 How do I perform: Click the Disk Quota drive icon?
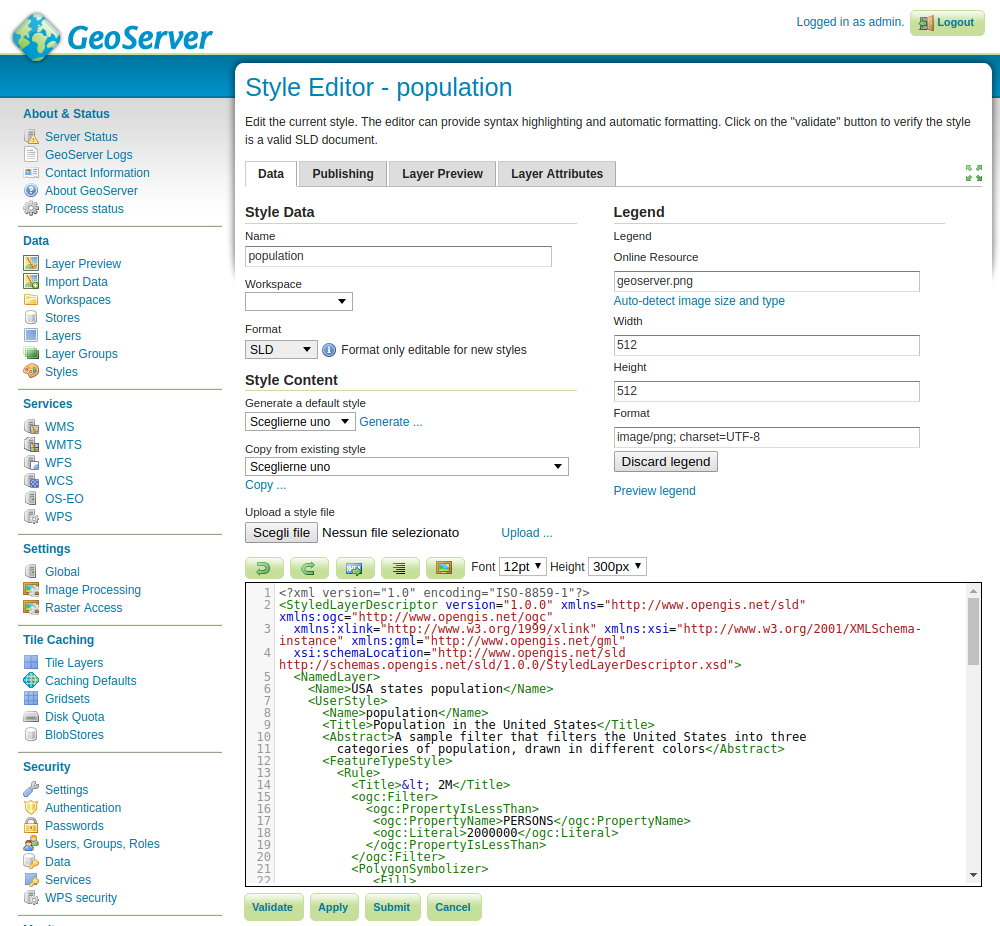pyautogui.click(x=31, y=717)
